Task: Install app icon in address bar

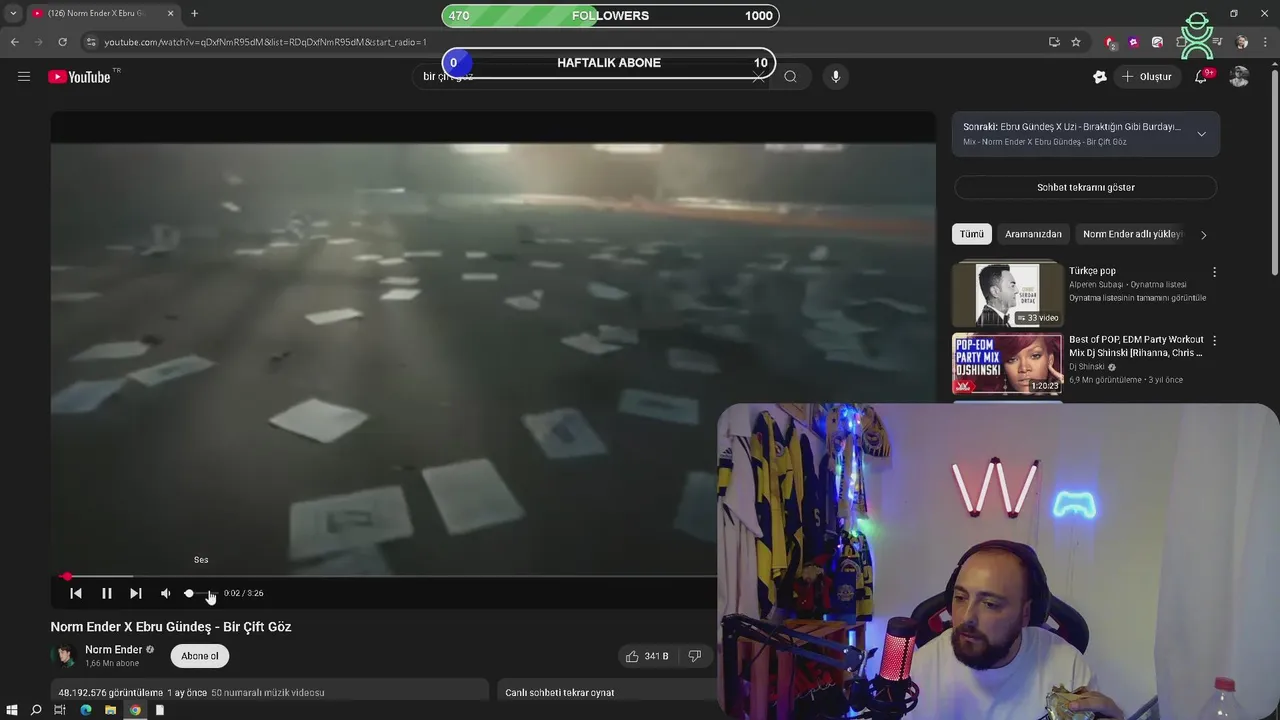Action: pyautogui.click(x=1054, y=42)
